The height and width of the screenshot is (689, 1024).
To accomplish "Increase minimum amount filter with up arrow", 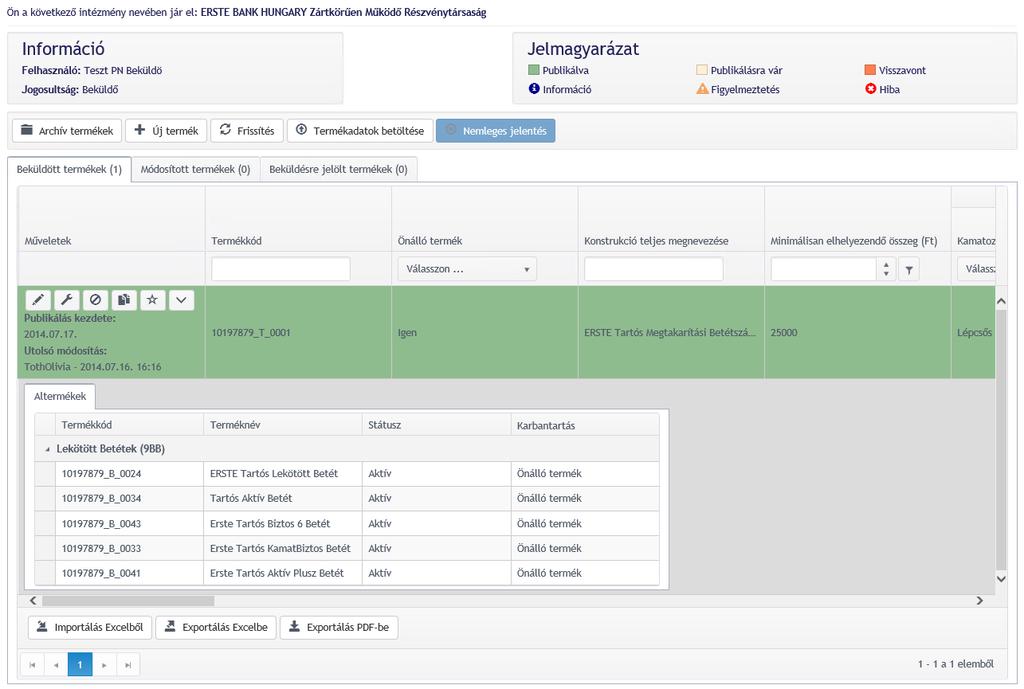I will tap(886, 264).
